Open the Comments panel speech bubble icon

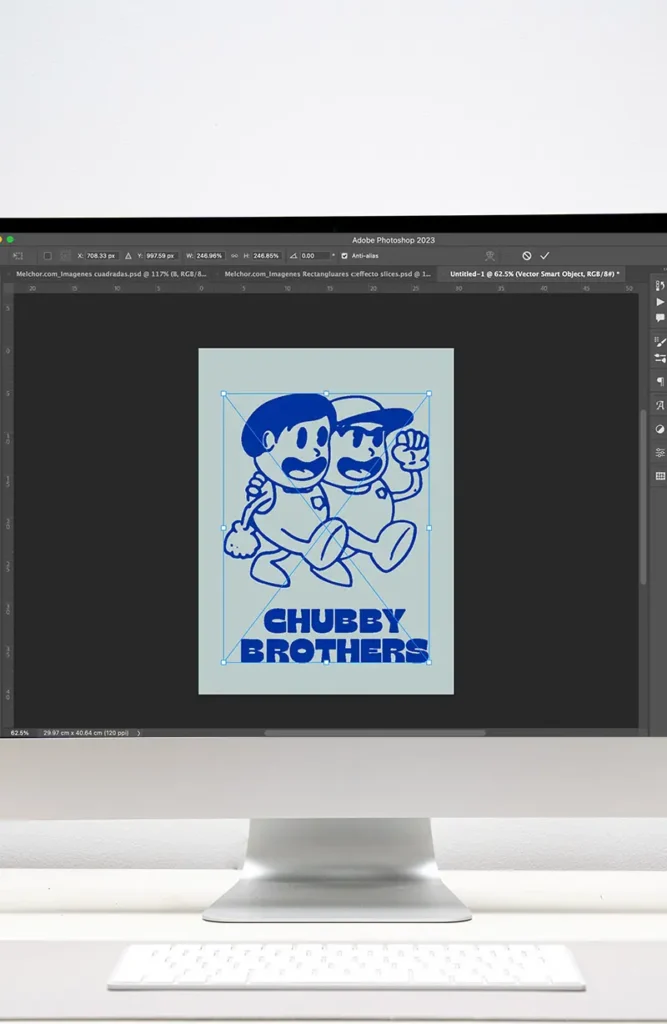click(660, 318)
